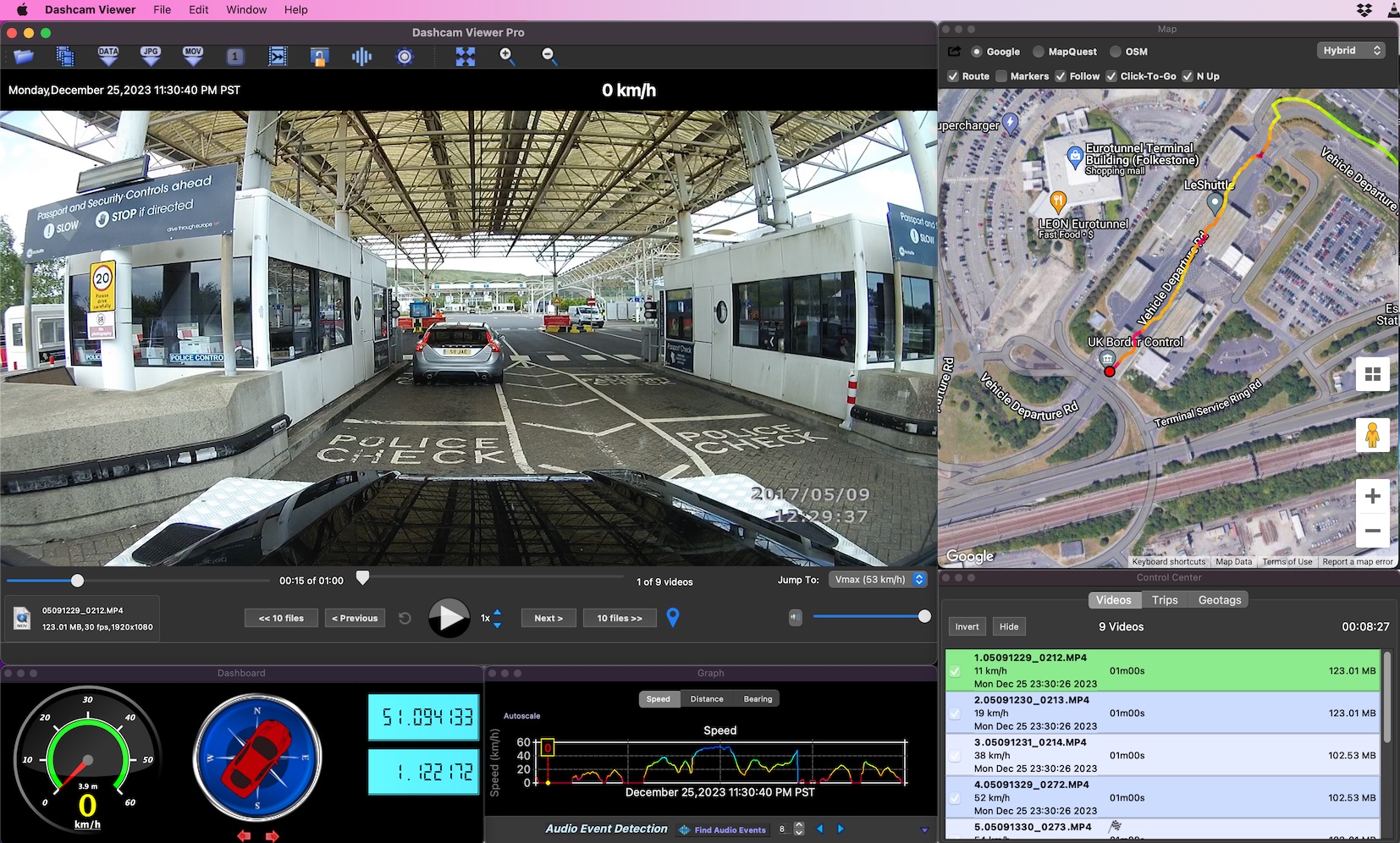
Task: Select the Google map provider radio
Action: [977, 52]
